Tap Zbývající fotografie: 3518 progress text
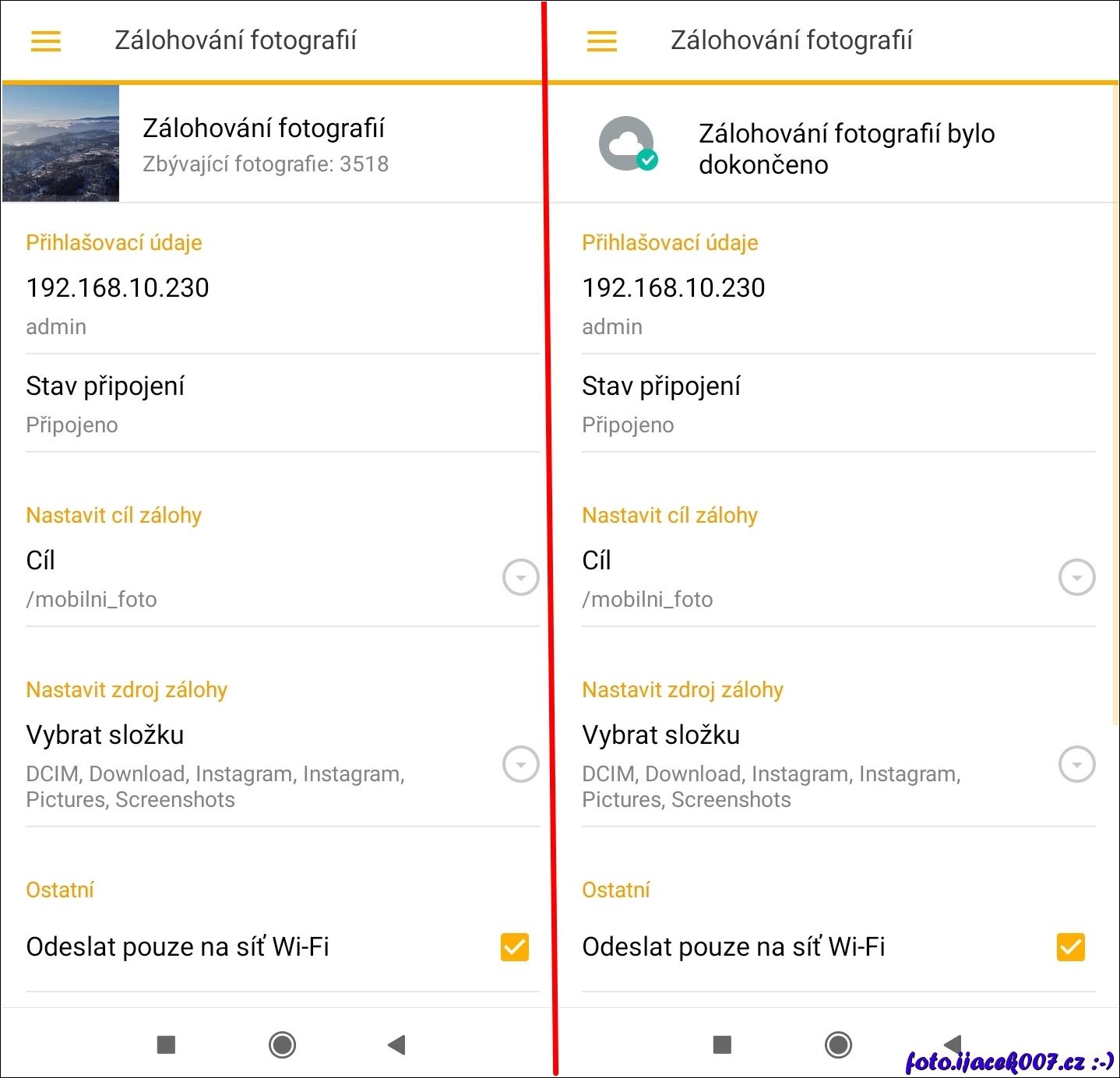 point(266,164)
